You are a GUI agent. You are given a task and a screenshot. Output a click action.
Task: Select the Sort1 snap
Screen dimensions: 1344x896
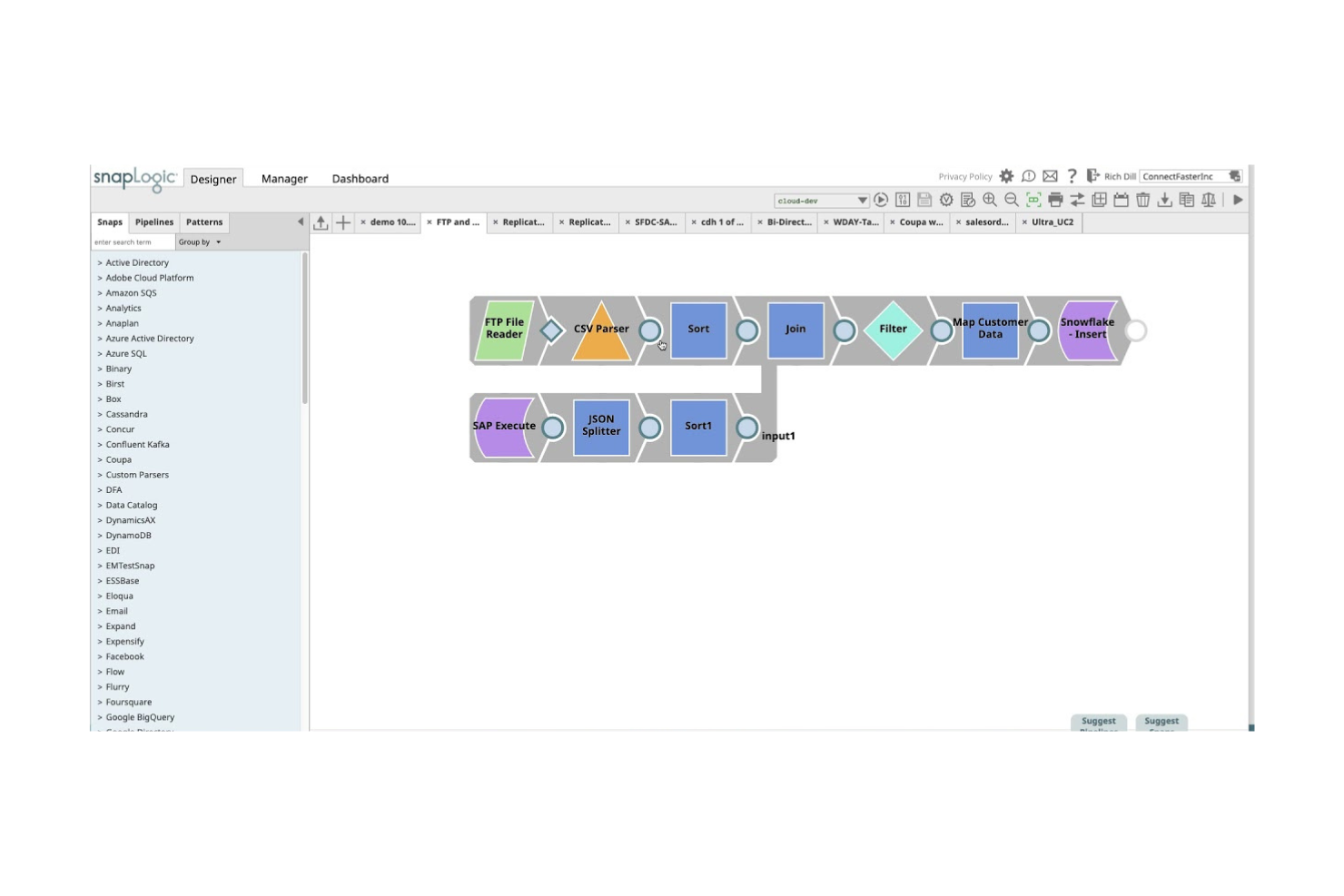click(698, 428)
